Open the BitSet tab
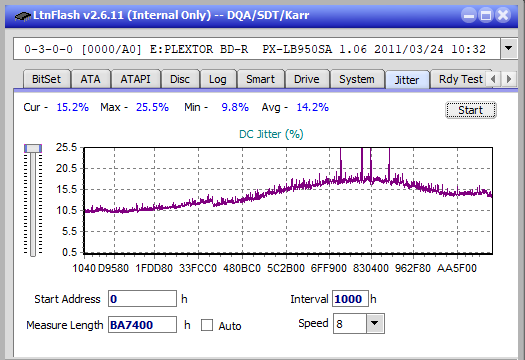 [x=47, y=79]
